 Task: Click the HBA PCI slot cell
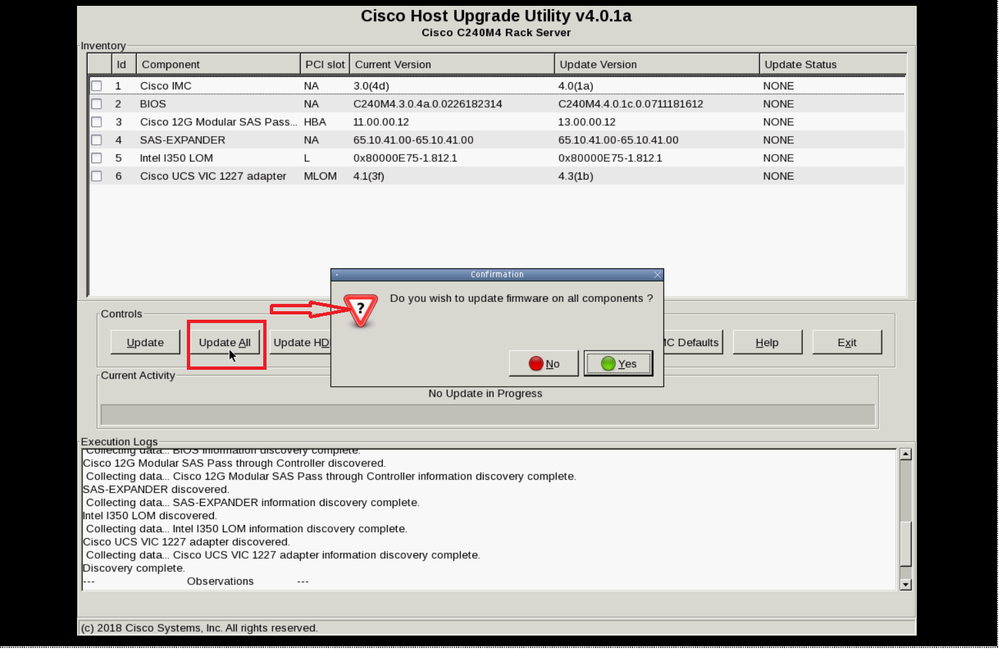tap(315, 122)
